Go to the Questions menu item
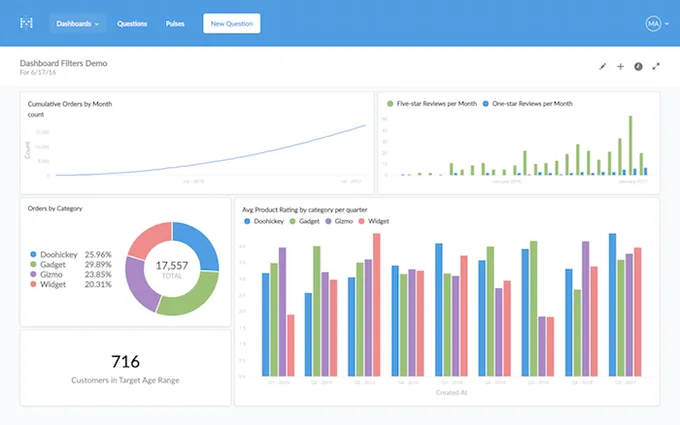680x425 pixels. (x=132, y=22)
